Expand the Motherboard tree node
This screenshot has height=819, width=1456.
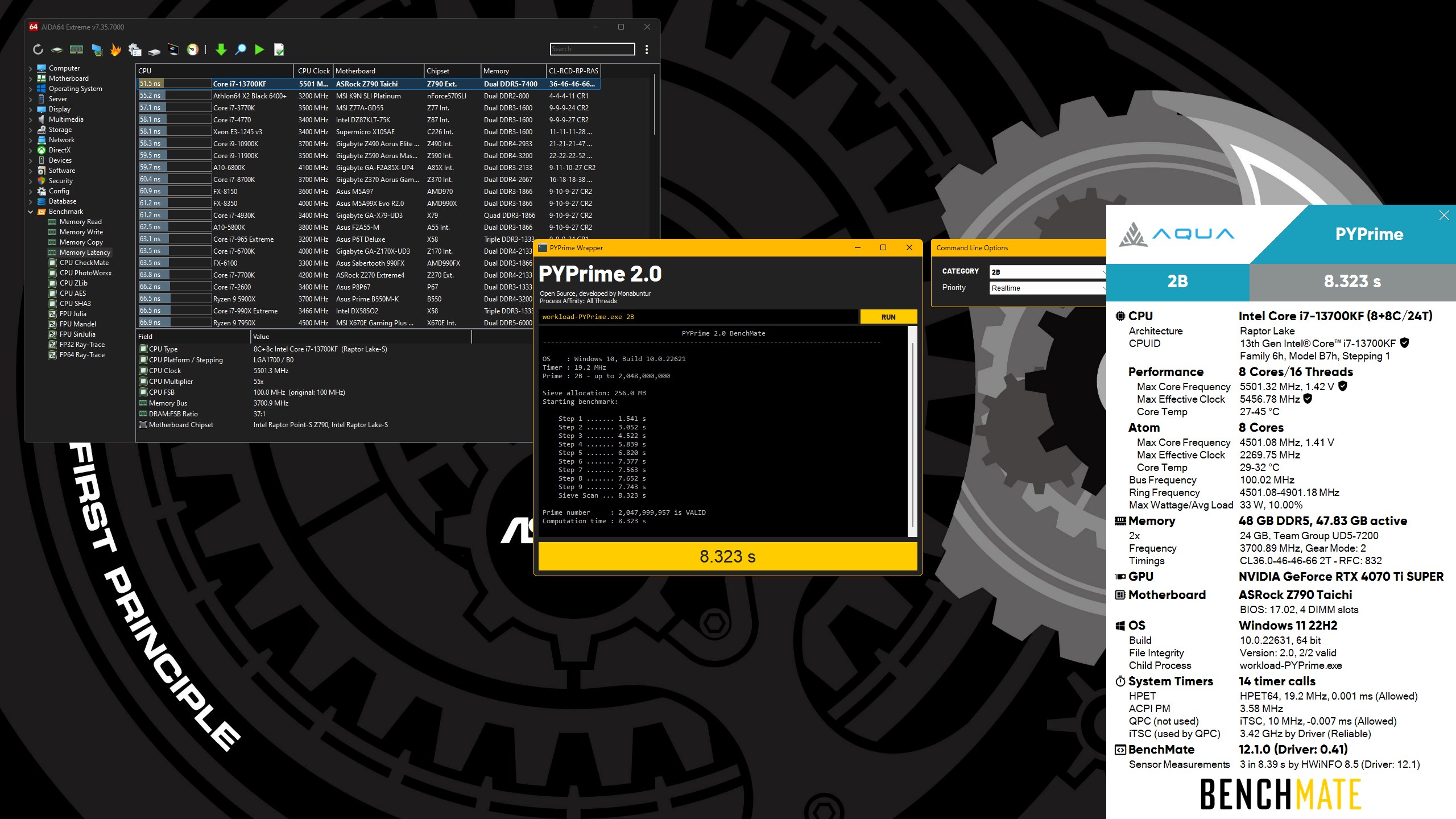tap(31, 78)
